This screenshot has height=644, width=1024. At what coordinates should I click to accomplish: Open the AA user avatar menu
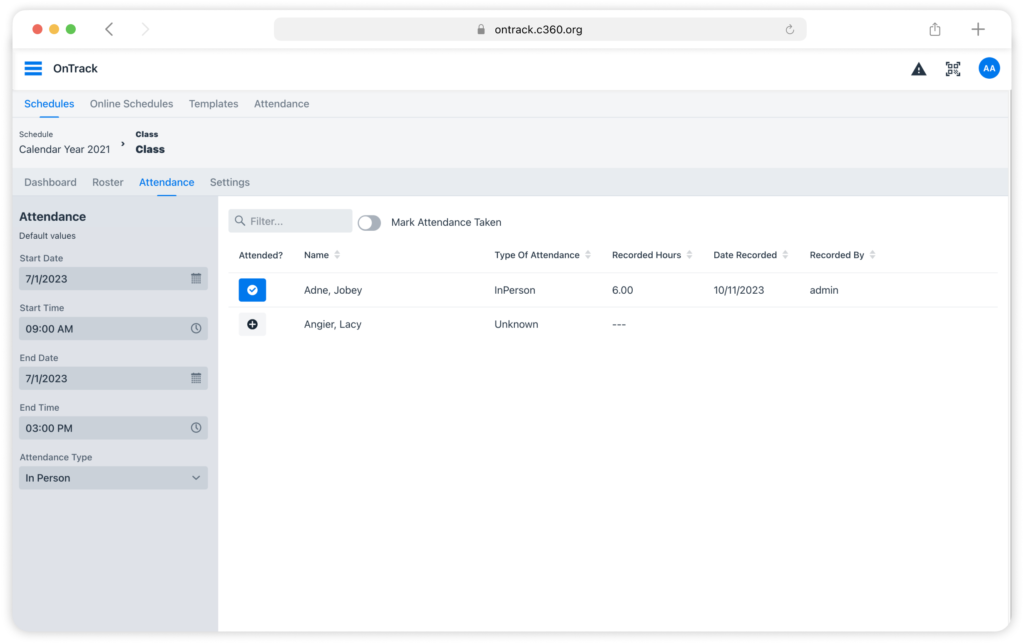989,69
